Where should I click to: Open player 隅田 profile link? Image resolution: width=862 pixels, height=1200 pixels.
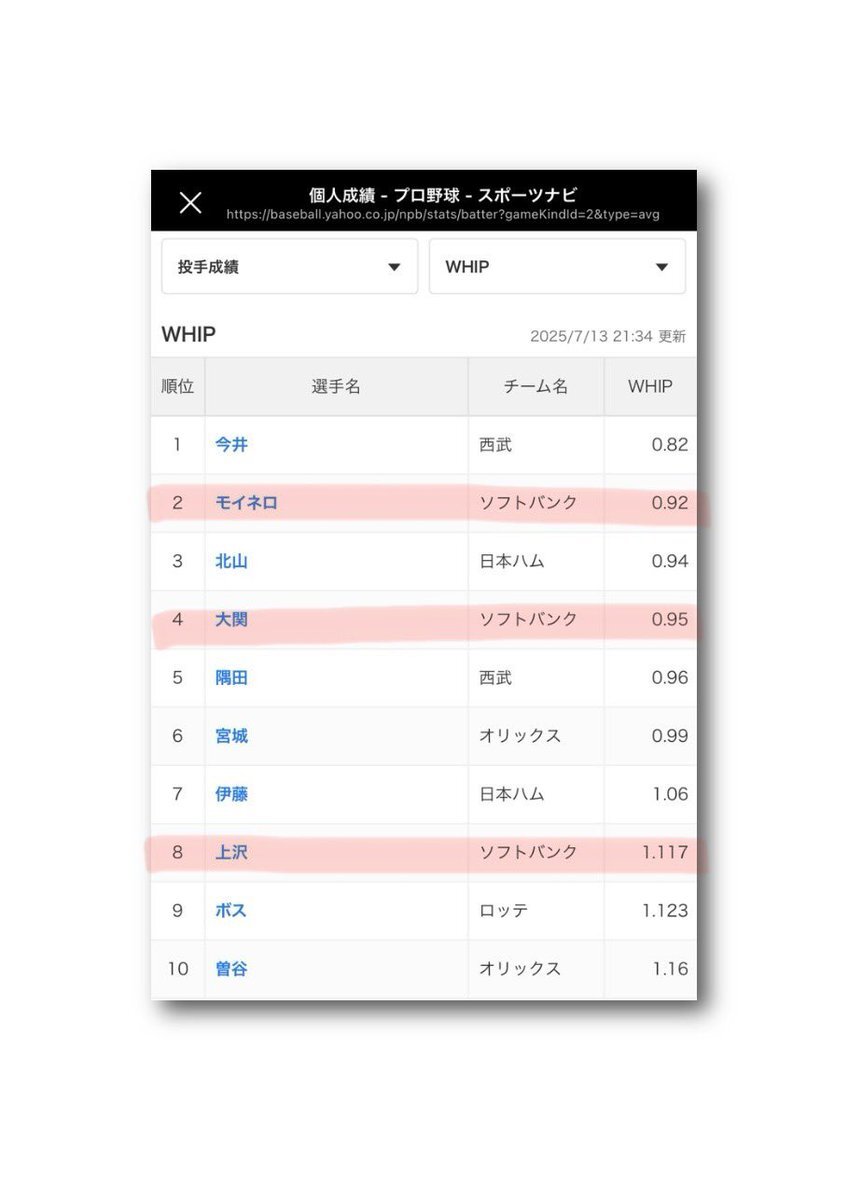[231, 678]
